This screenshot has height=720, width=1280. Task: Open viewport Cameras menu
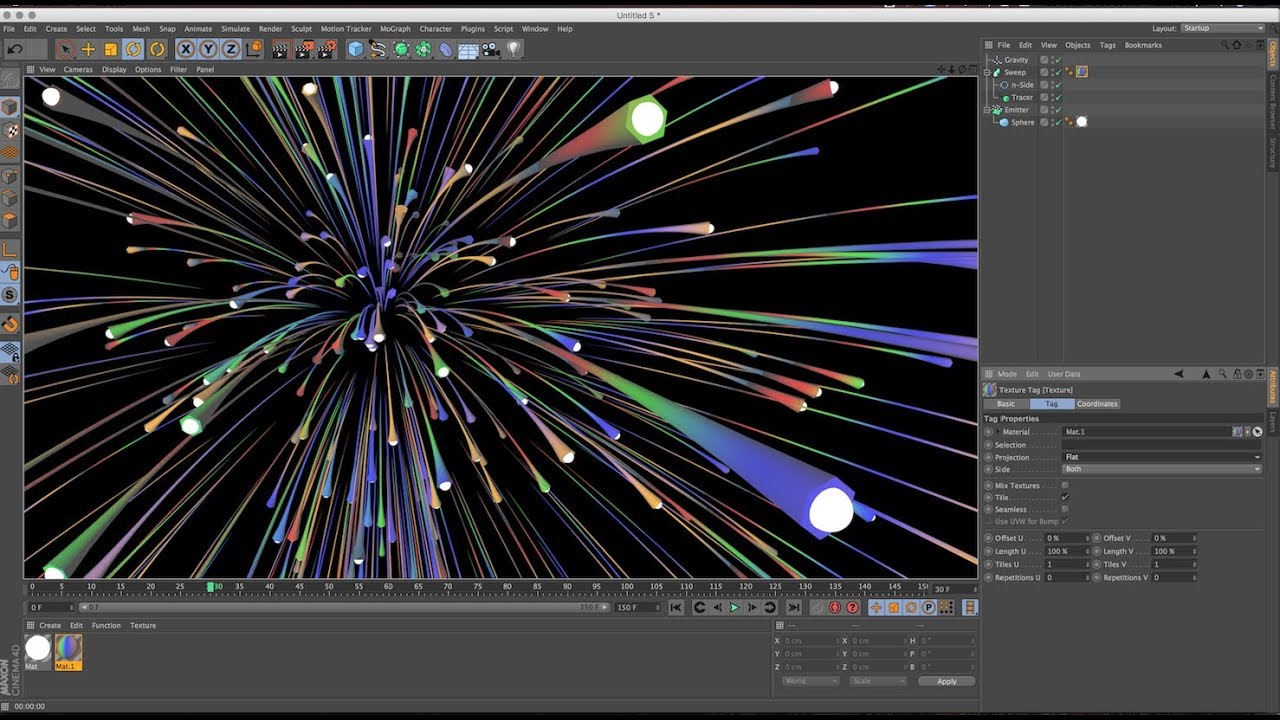click(78, 70)
